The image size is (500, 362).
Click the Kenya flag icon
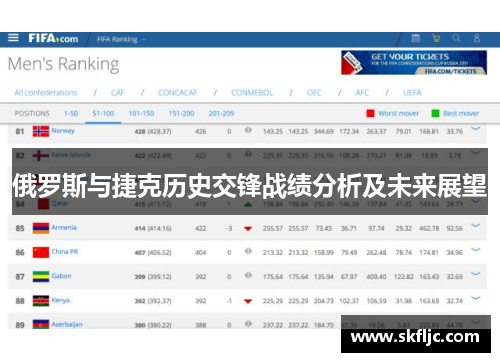click(41, 301)
